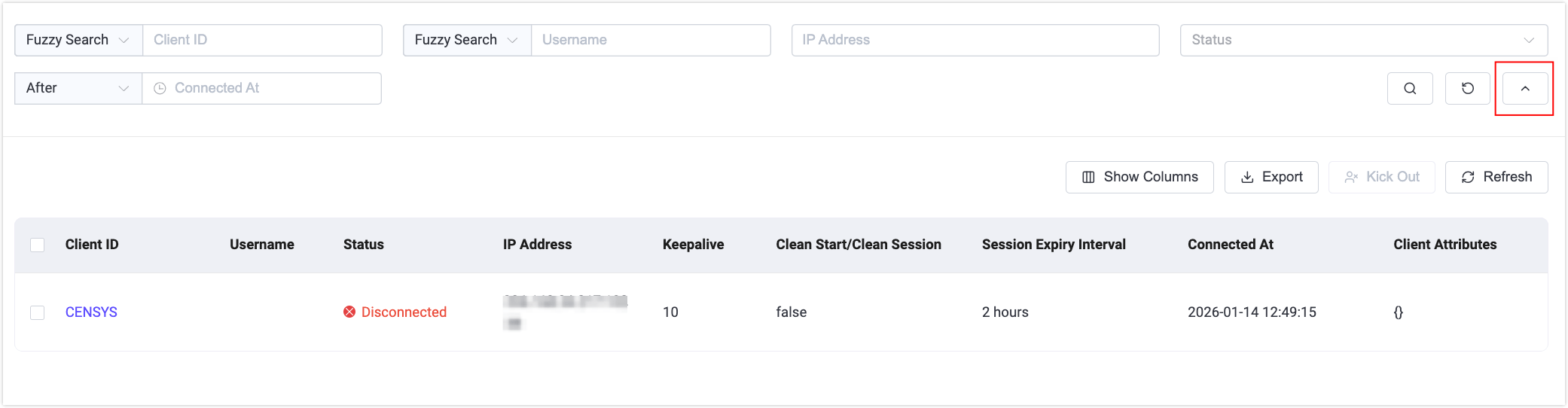Tick the CENSYS row checkbox

(38, 312)
